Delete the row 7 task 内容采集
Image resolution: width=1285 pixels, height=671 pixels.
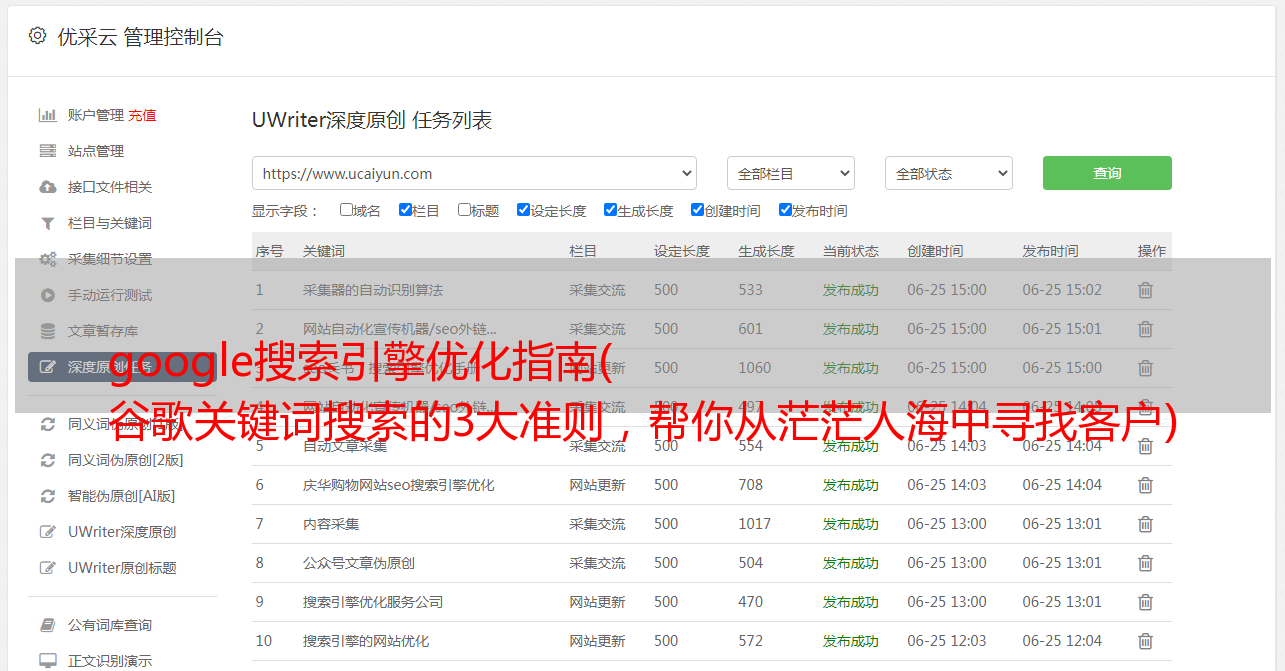[1145, 524]
